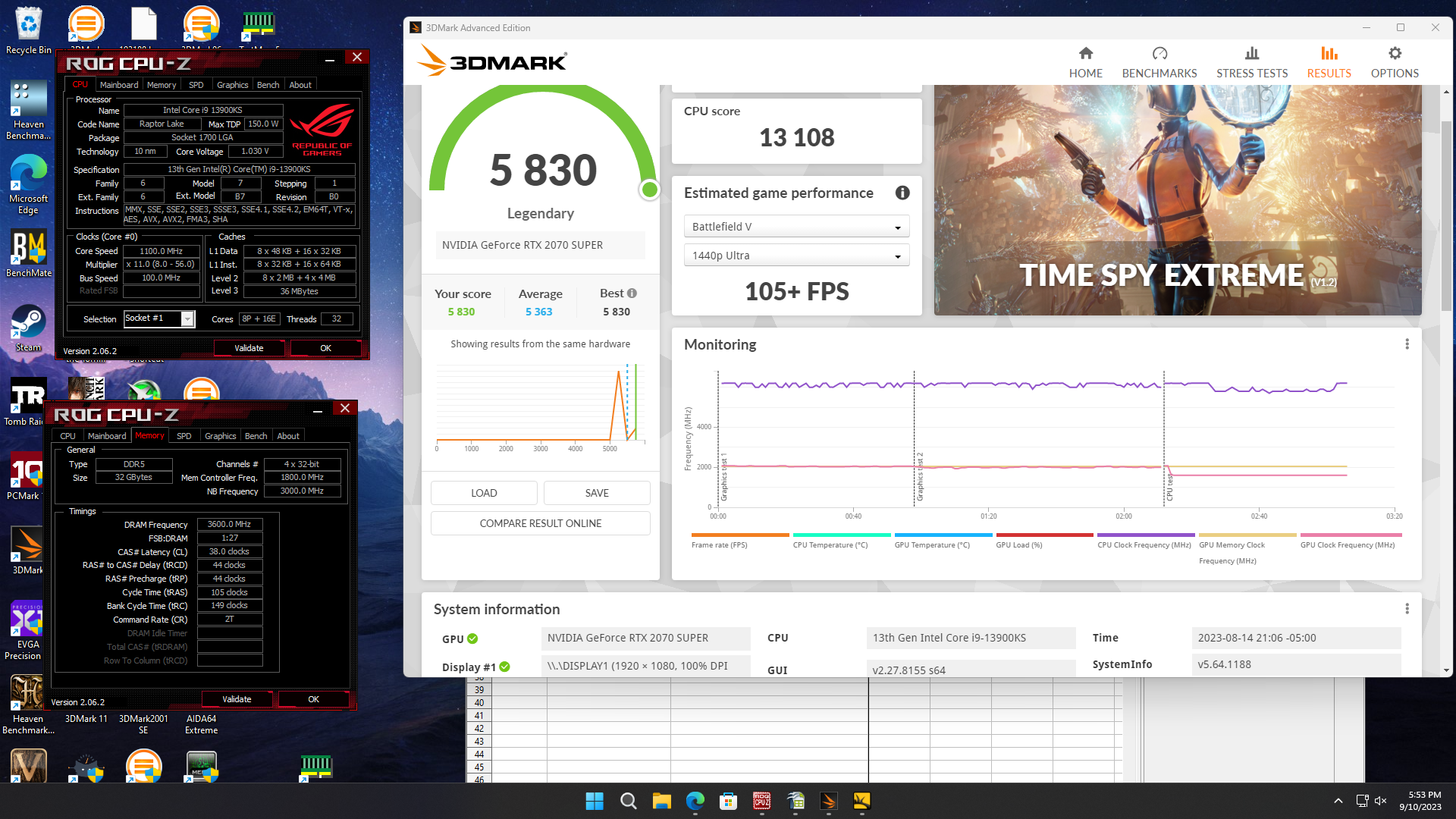Switch to CPU tab in lower CPU-Z
1456x819 pixels.
[x=67, y=436]
